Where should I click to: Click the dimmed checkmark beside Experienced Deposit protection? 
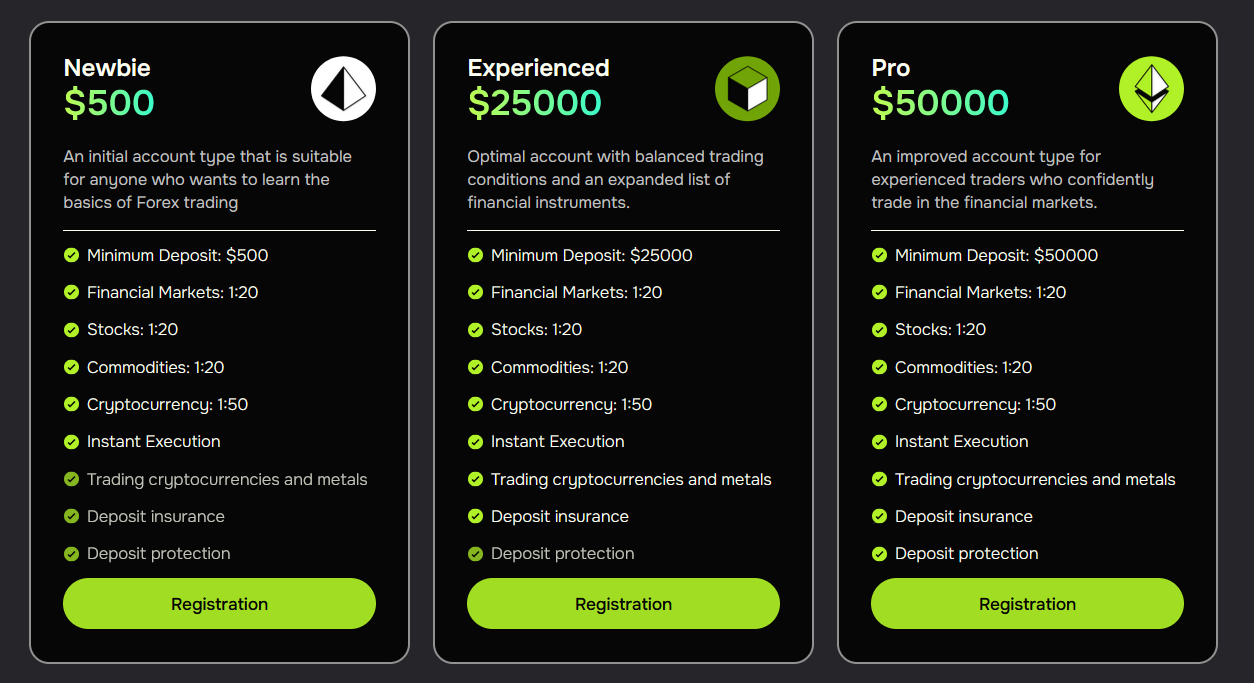coord(475,554)
